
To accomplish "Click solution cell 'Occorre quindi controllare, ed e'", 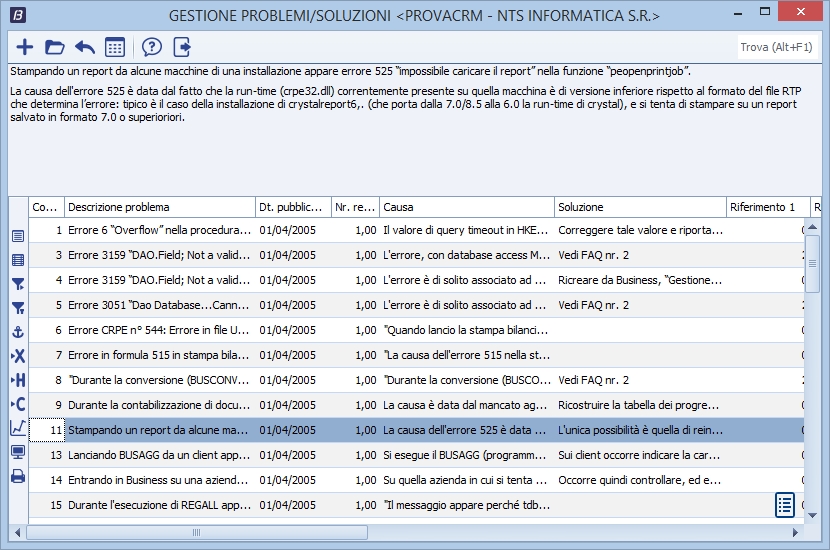I will pyautogui.click(x=640, y=480).
